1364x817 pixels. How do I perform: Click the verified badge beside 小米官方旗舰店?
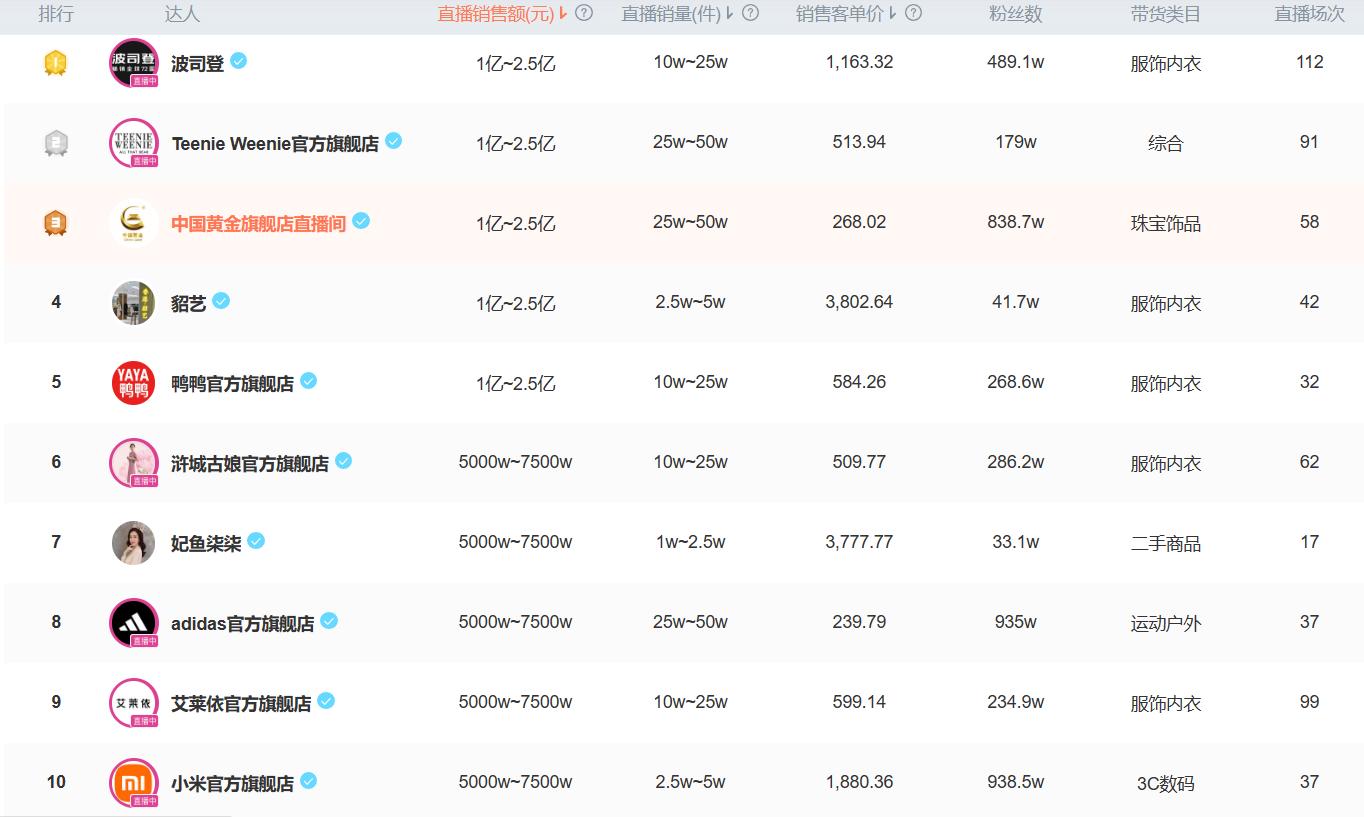pos(309,781)
